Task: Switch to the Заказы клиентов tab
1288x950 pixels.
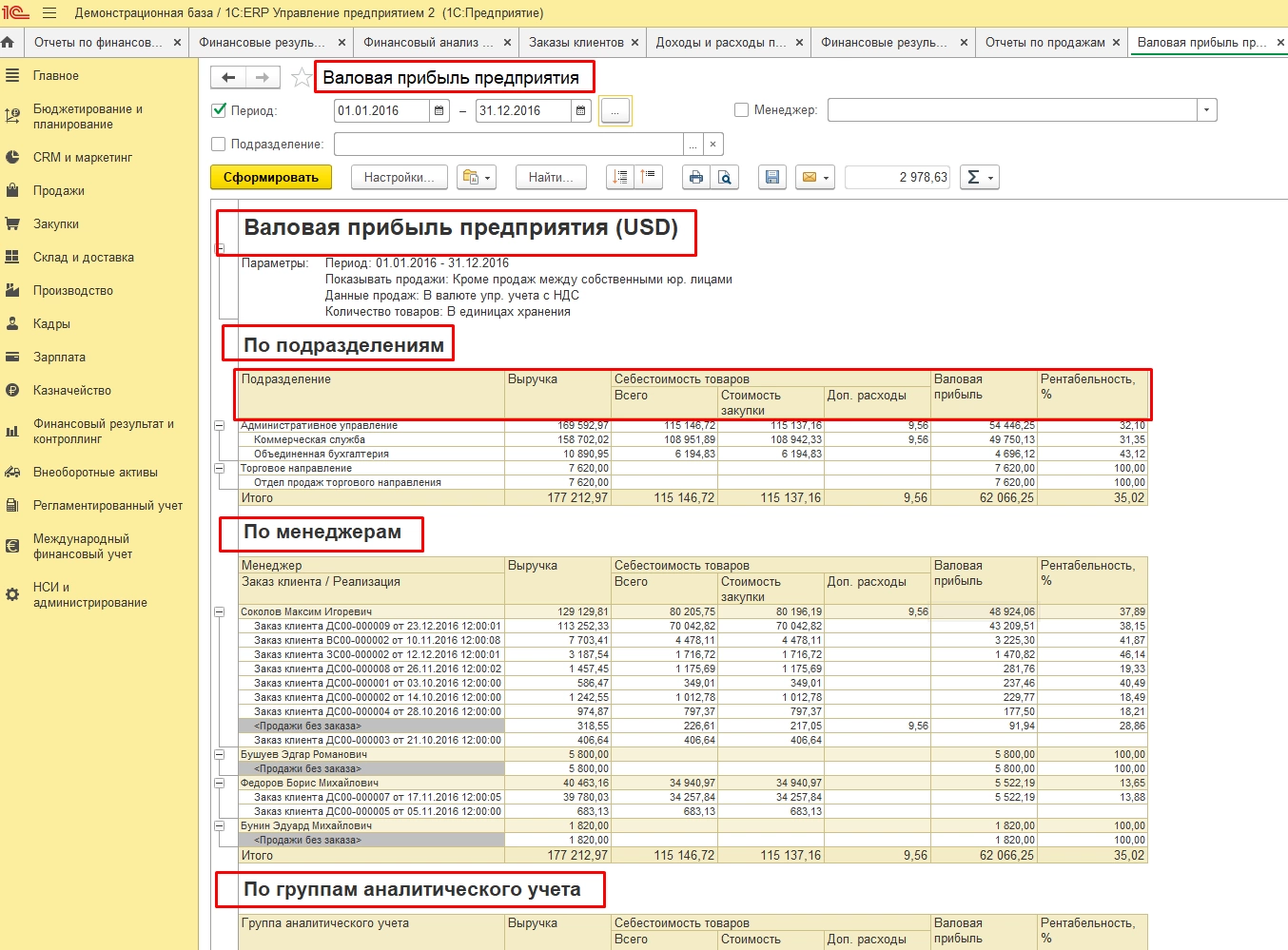Action: pos(576,43)
